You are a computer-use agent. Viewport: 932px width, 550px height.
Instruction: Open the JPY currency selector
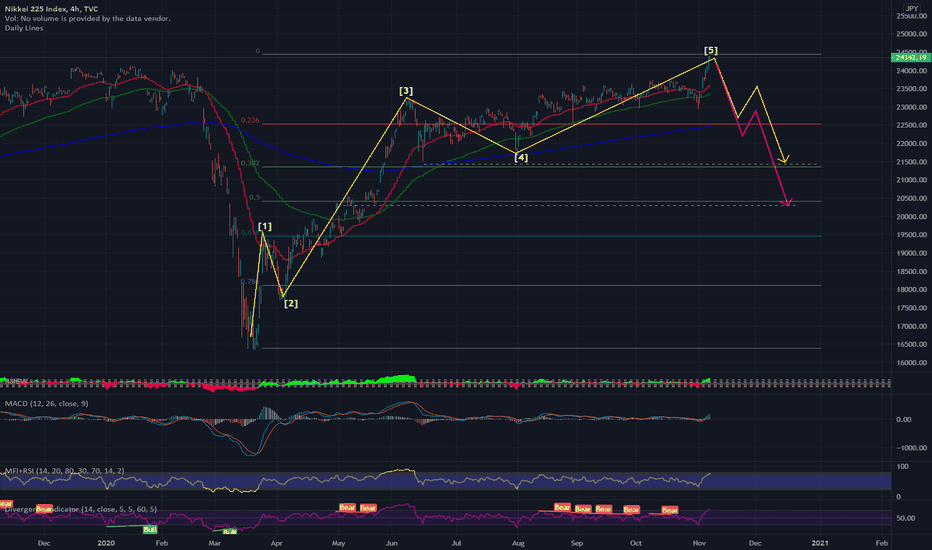click(x=911, y=8)
